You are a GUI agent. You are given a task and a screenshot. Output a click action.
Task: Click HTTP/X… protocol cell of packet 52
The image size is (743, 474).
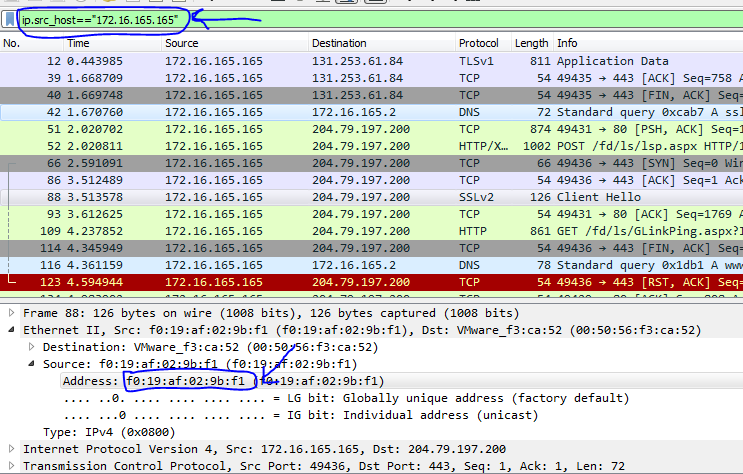click(x=483, y=146)
